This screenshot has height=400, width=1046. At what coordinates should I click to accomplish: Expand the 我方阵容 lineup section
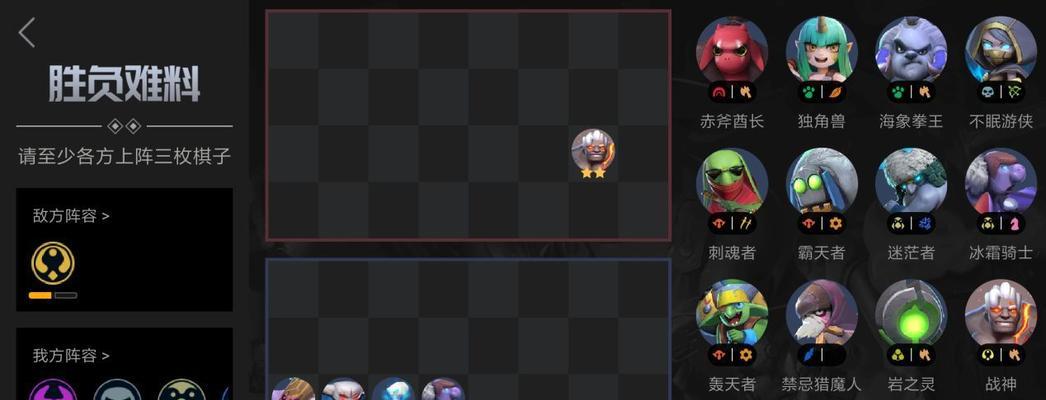pos(71,355)
